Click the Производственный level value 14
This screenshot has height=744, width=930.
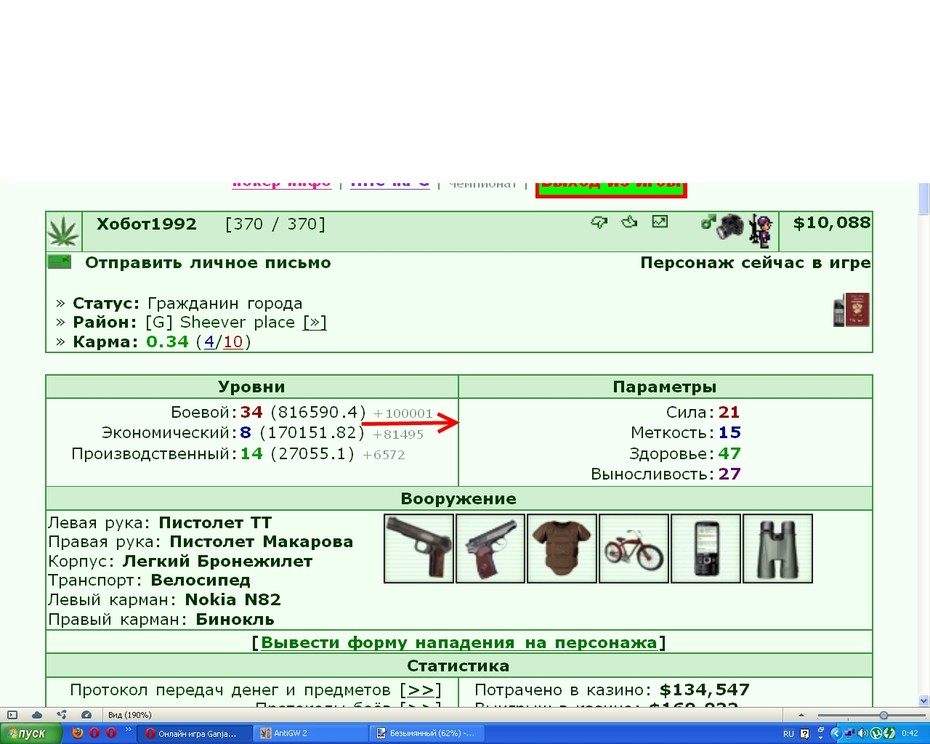[251, 454]
